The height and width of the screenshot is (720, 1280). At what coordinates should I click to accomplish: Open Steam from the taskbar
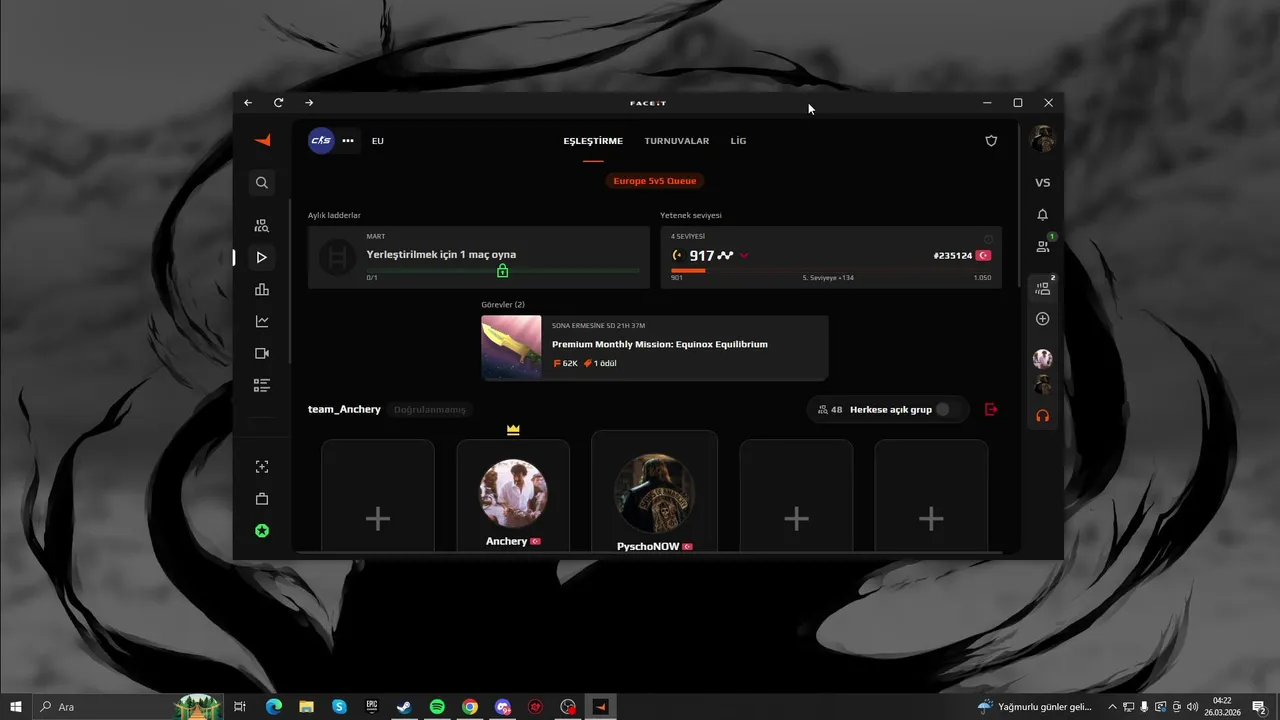404,707
